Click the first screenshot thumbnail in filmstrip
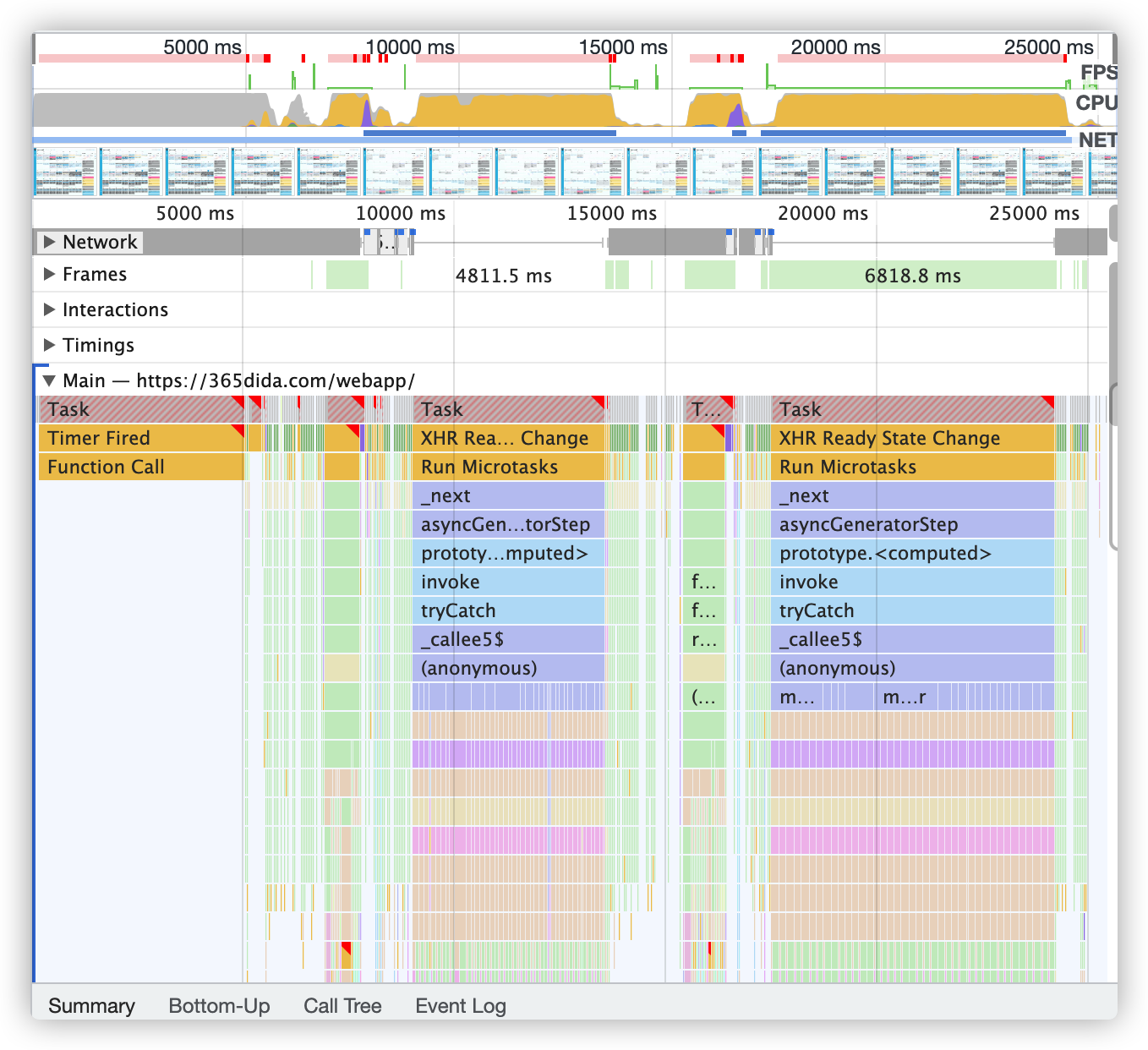This screenshot has width=1148, height=1050. pos(66,172)
